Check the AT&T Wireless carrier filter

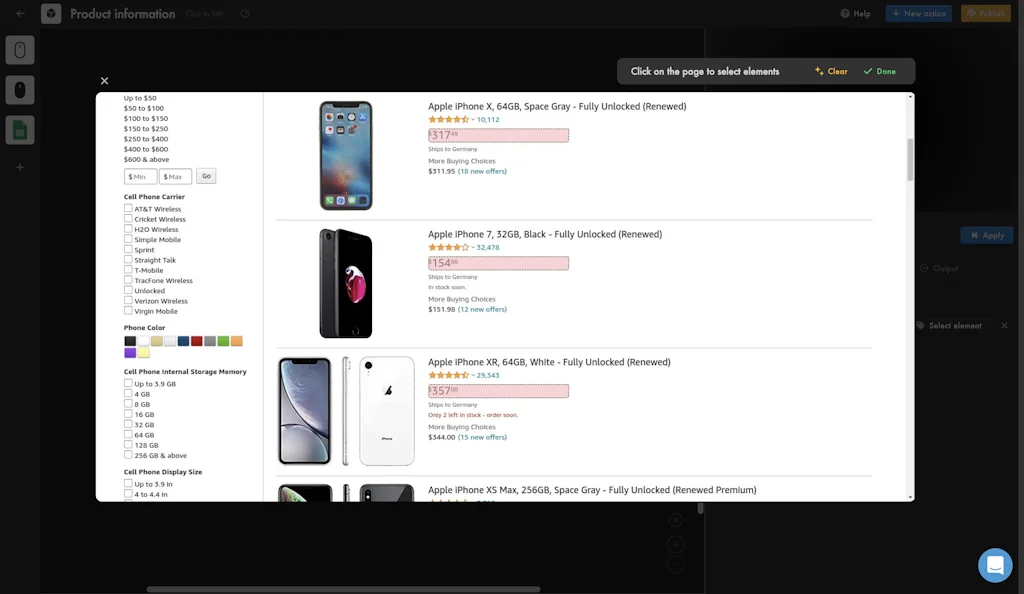(x=128, y=209)
